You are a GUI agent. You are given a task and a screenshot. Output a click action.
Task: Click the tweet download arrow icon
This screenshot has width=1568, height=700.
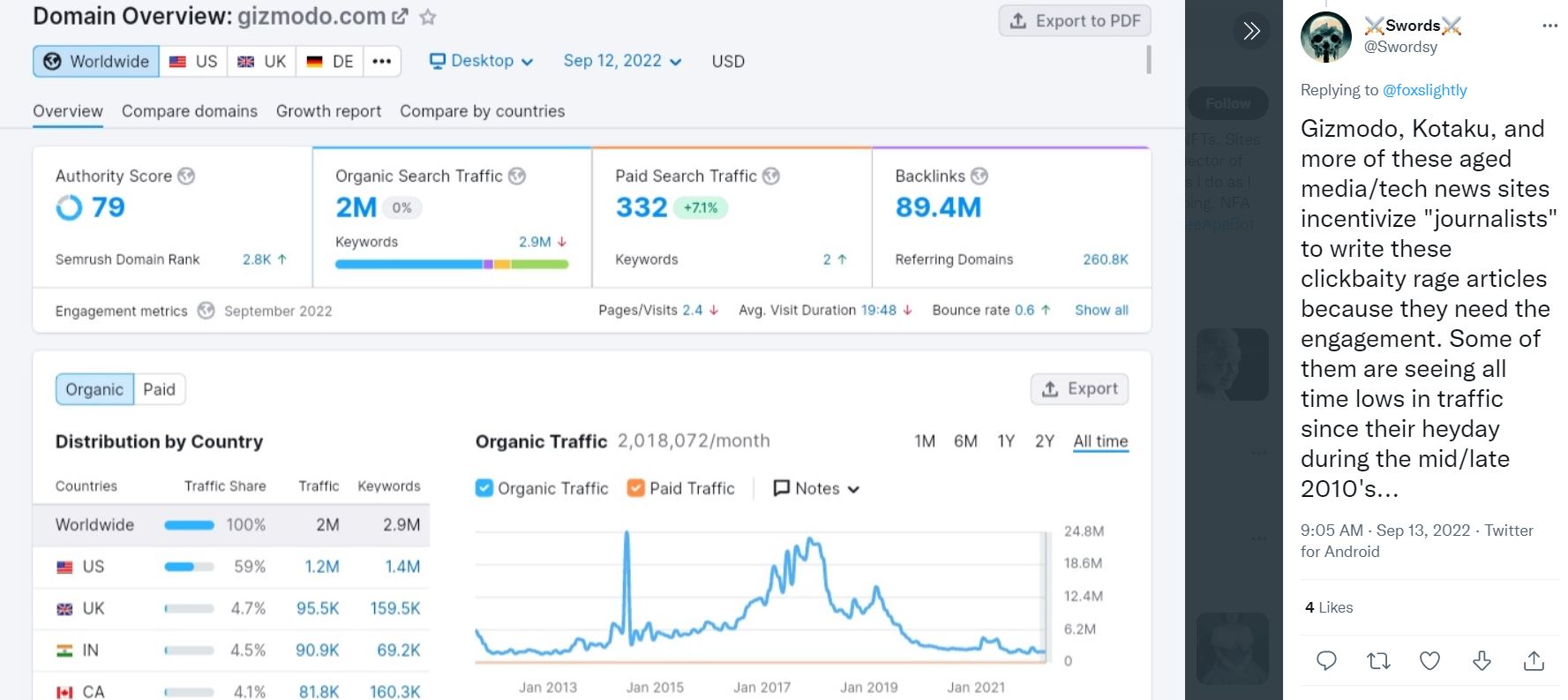pos(1482,660)
